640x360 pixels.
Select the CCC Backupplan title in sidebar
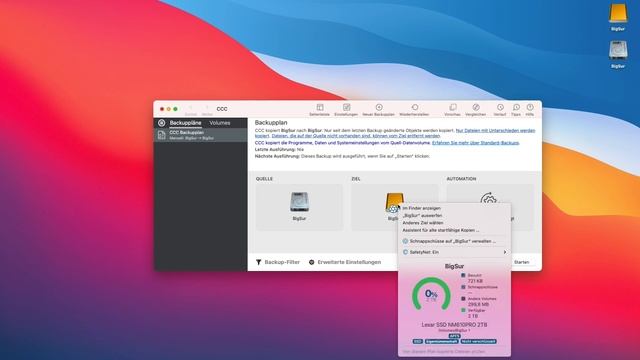(x=187, y=133)
